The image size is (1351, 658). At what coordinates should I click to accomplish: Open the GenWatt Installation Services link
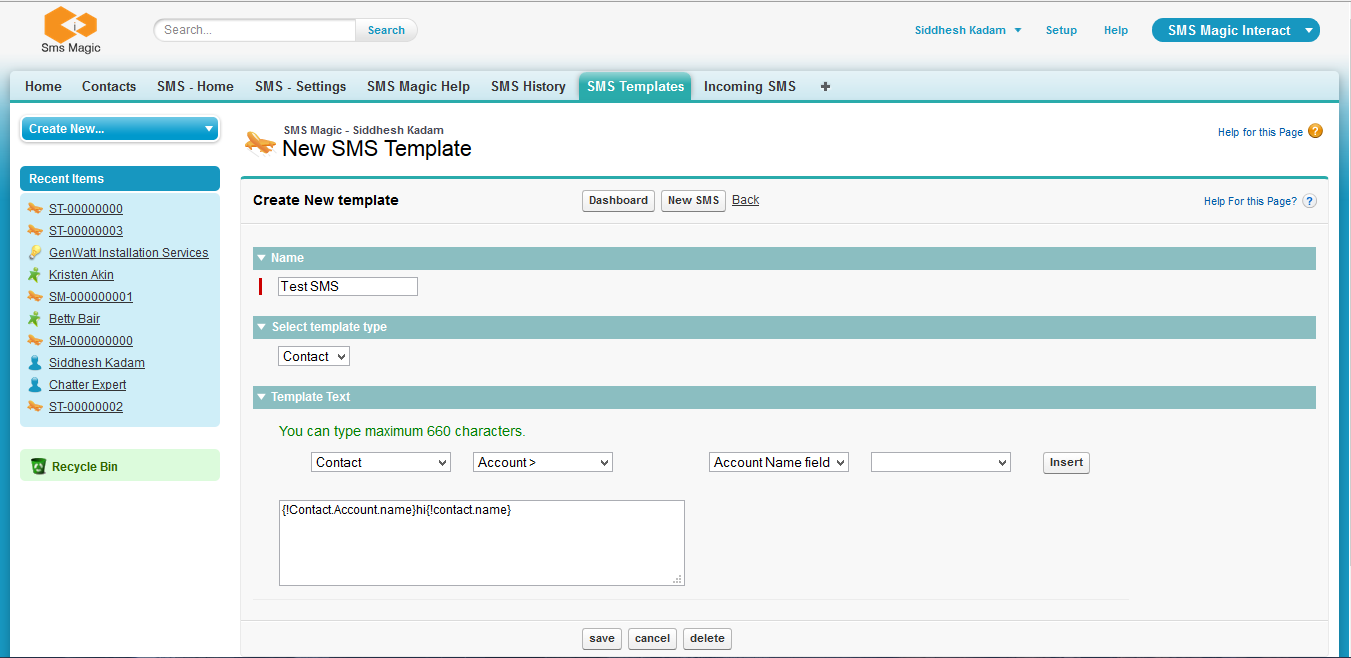[129, 253]
